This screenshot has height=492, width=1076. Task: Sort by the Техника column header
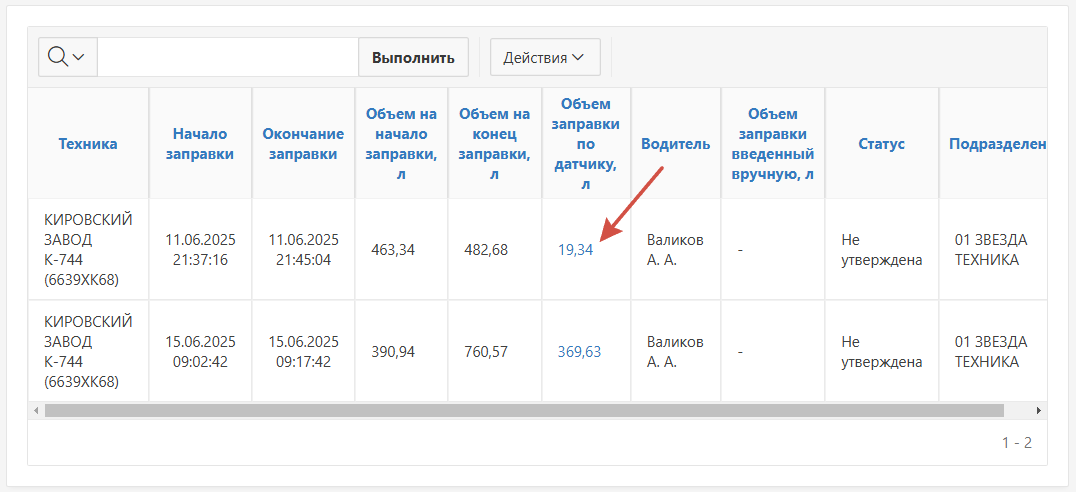pos(88,143)
